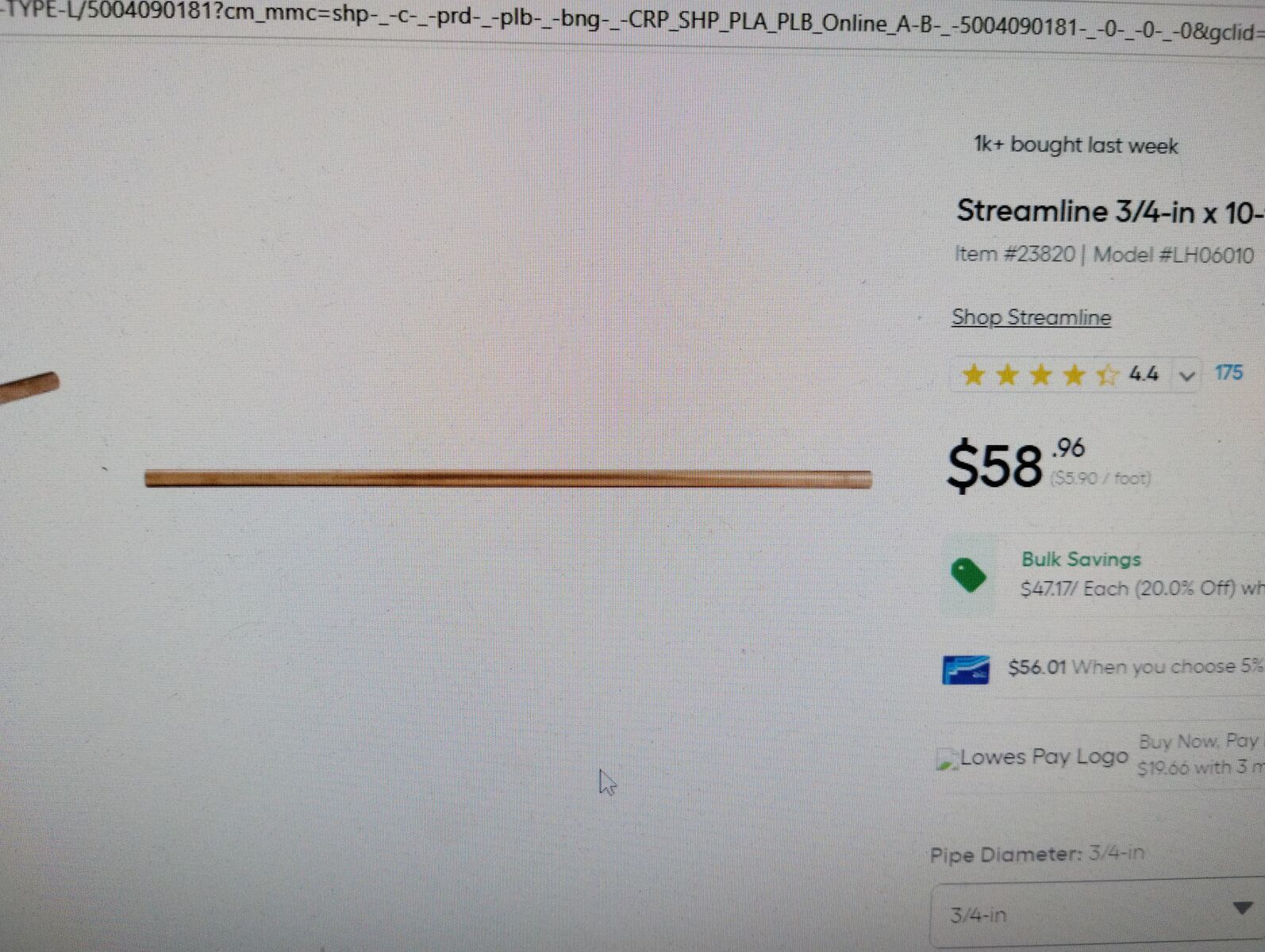Click the Buy Now, Pay Later offer text

point(1200,754)
